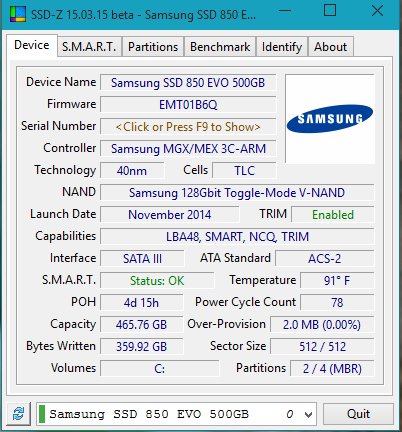
Task: Click the TLC cells value
Action: pyautogui.click(x=244, y=171)
